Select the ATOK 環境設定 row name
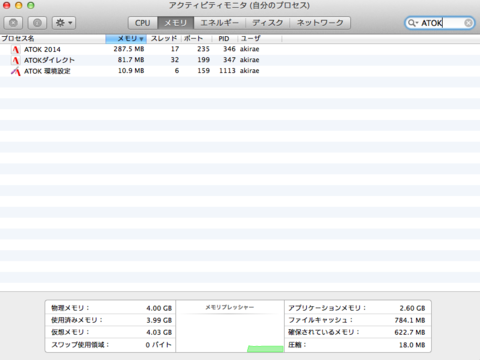This screenshot has width=480, height=360. 47,71
